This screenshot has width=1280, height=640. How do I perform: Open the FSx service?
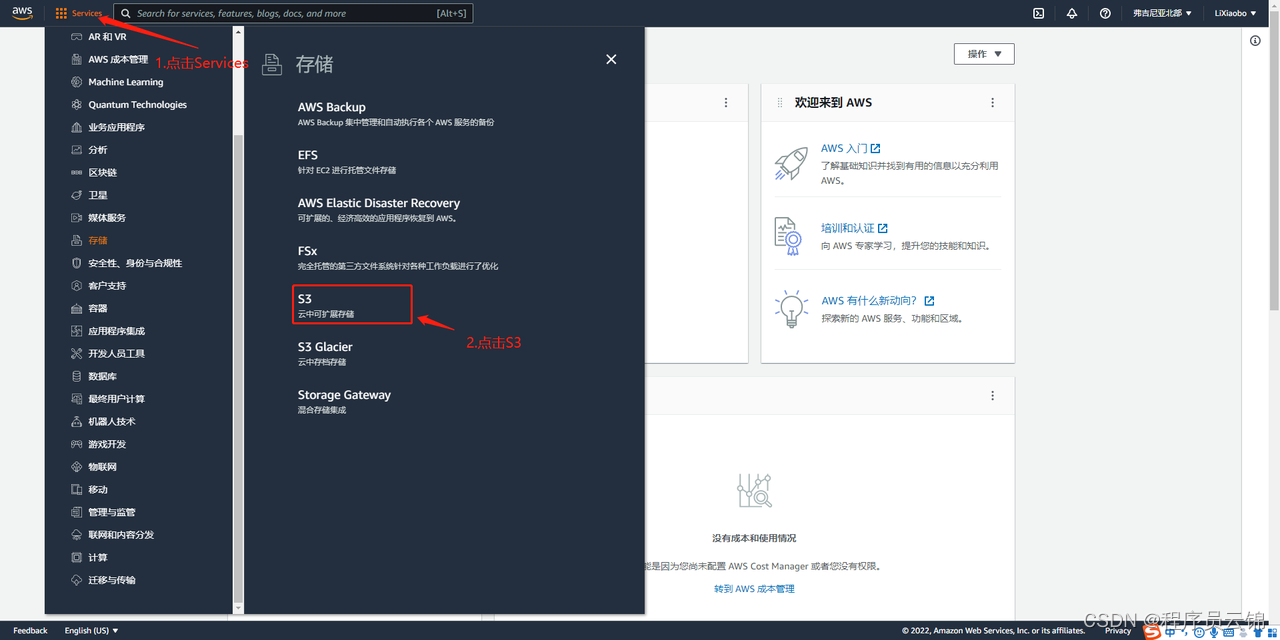click(x=307, y=251)
